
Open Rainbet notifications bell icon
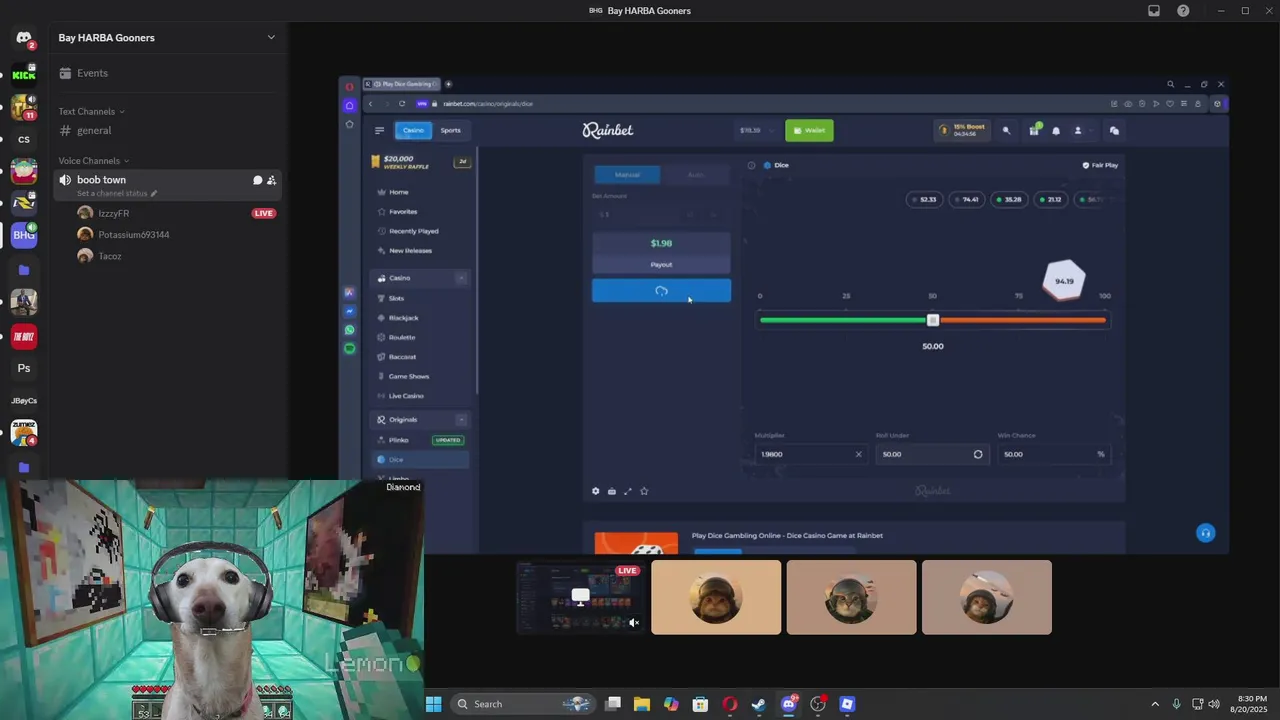(x=1056, y=131)
